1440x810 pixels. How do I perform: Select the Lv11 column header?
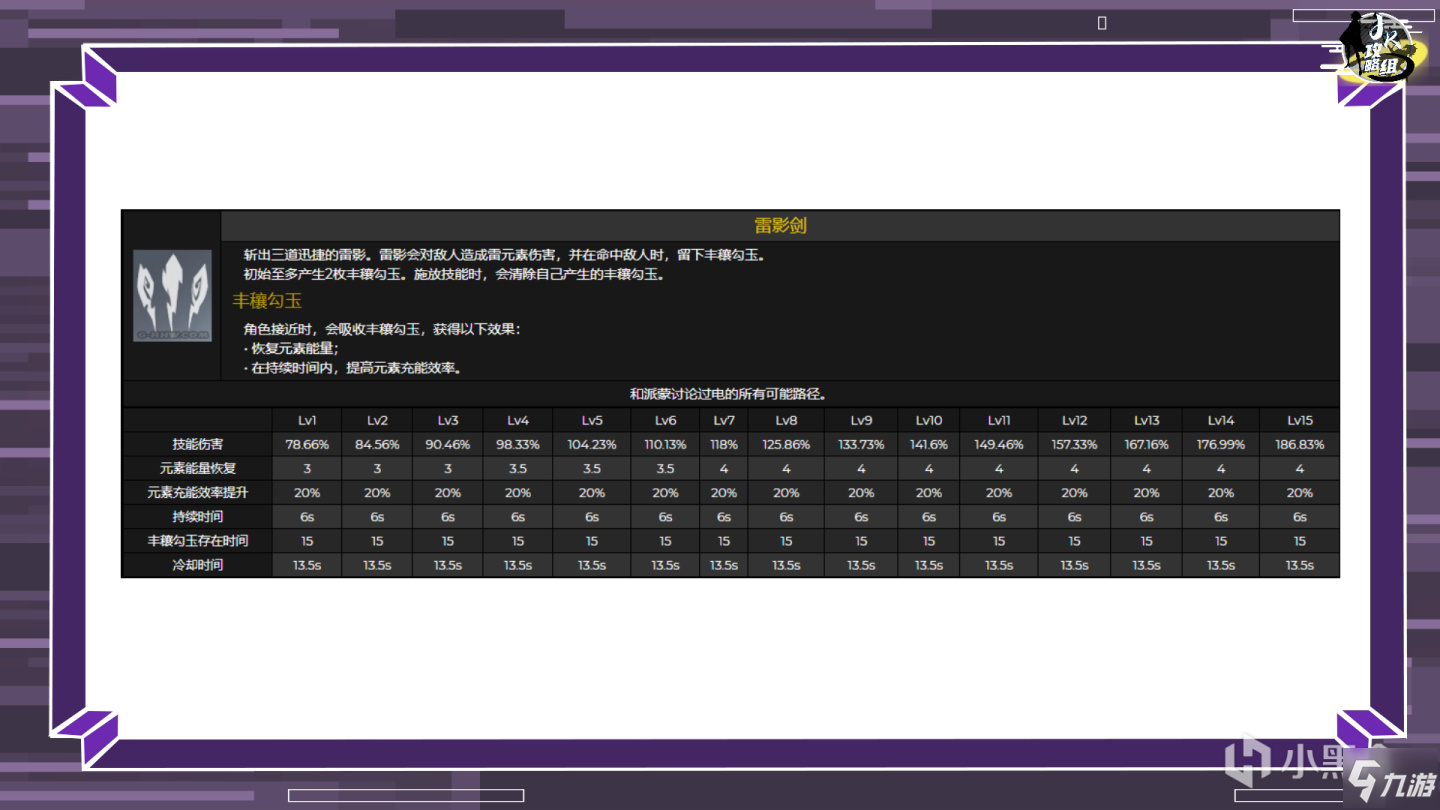[999, 421]
